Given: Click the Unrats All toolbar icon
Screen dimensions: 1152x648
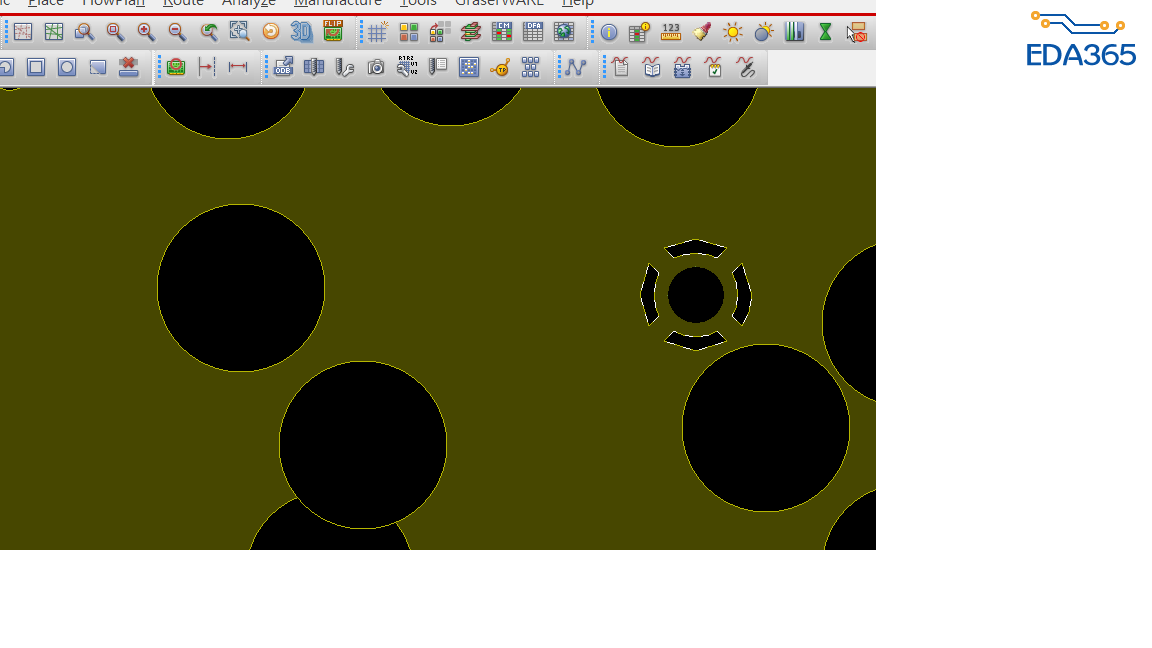Looking at the screenshot, I should (x=23, y=32).
